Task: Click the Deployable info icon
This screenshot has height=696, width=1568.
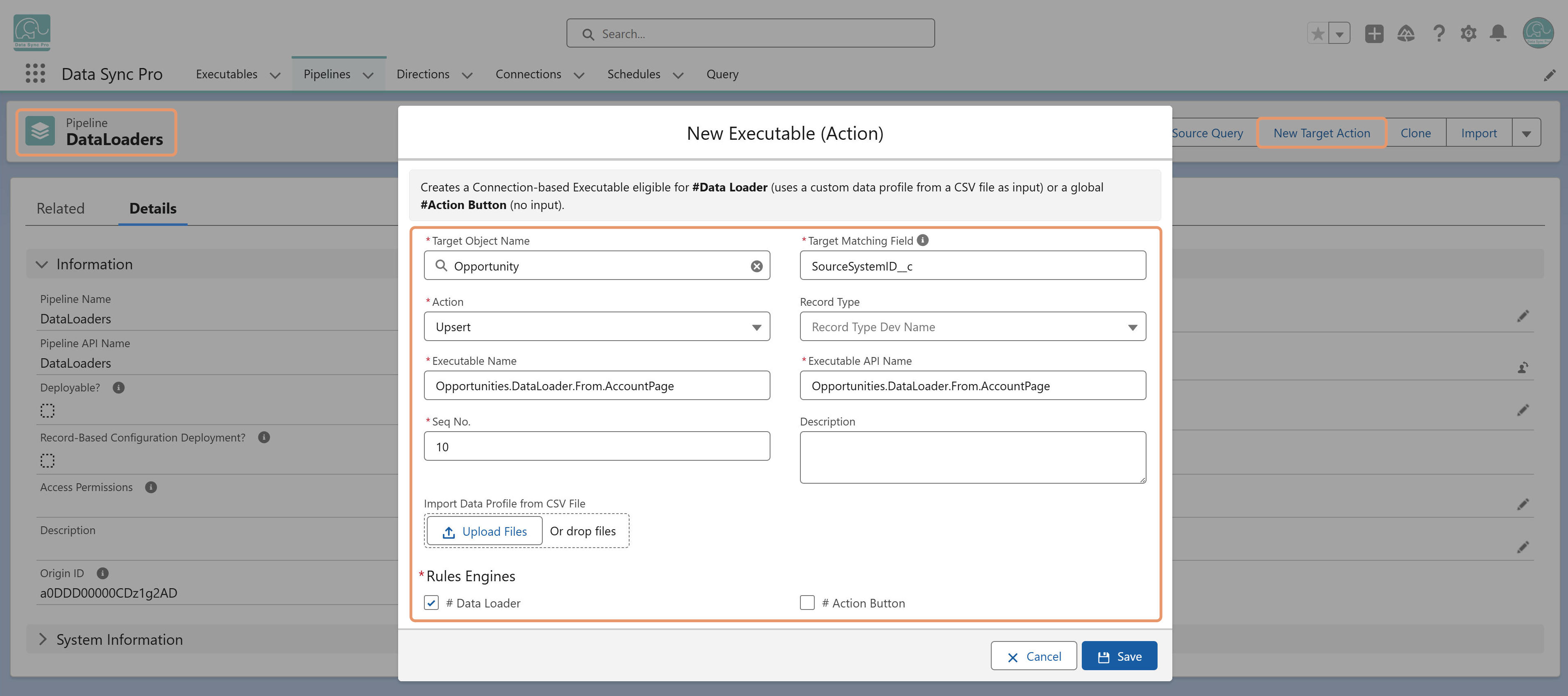Action: [119, 387]
